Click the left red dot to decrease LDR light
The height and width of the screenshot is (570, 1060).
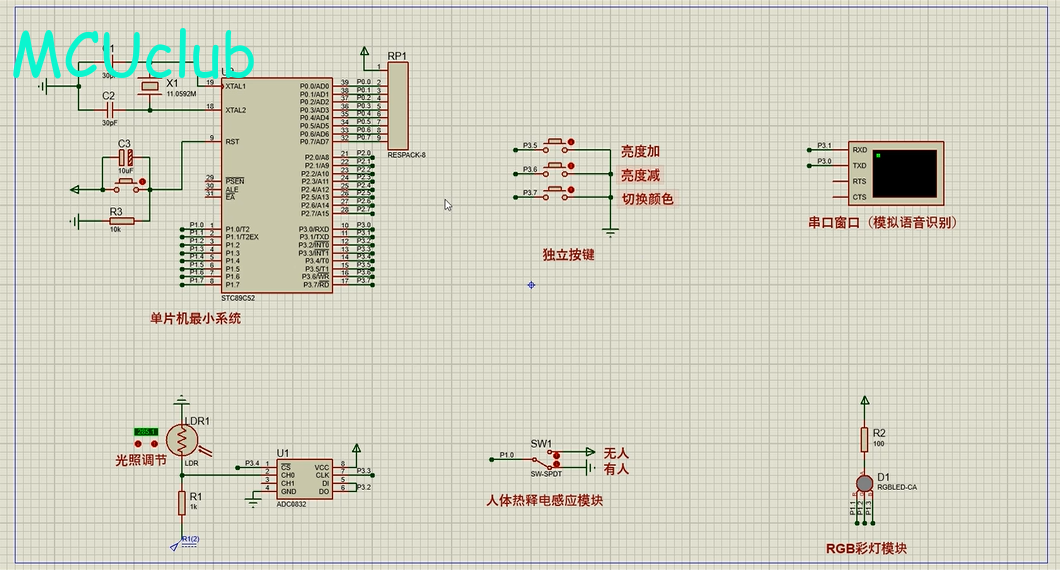click(139, 442)
